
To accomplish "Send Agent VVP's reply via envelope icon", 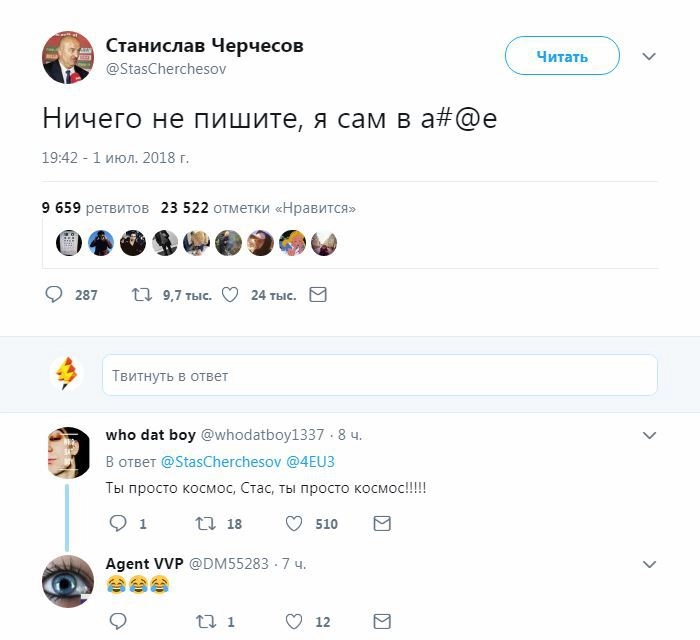I will [x=382, y=621].
